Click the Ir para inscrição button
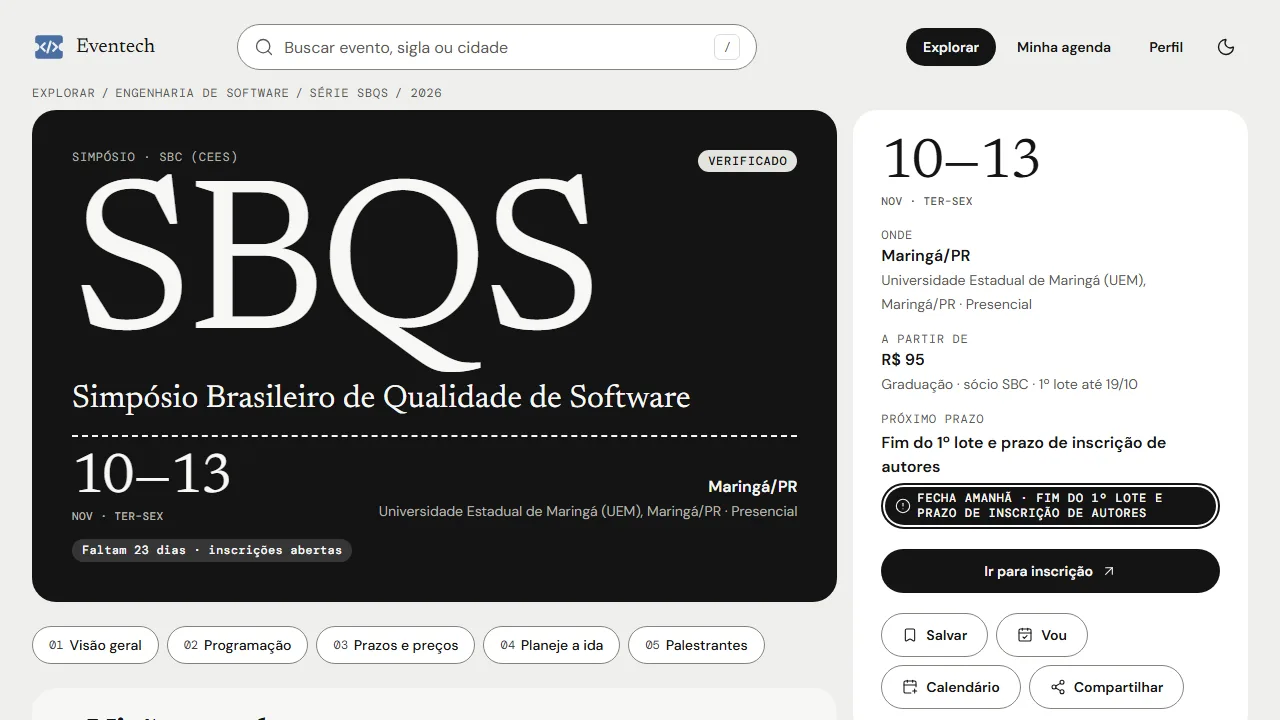 tap(1050, 571)
